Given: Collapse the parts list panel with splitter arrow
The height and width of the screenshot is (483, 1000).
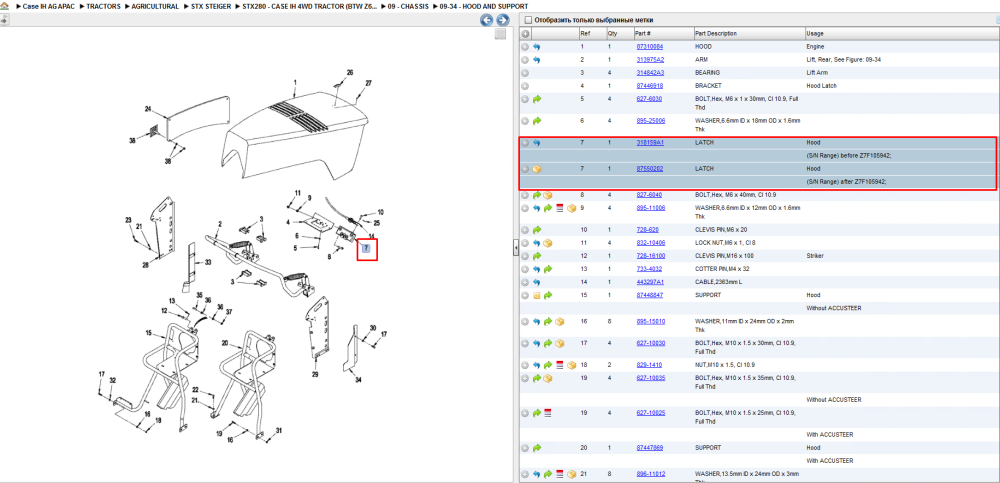Looking at the screenshot, I should click(516, 249).
